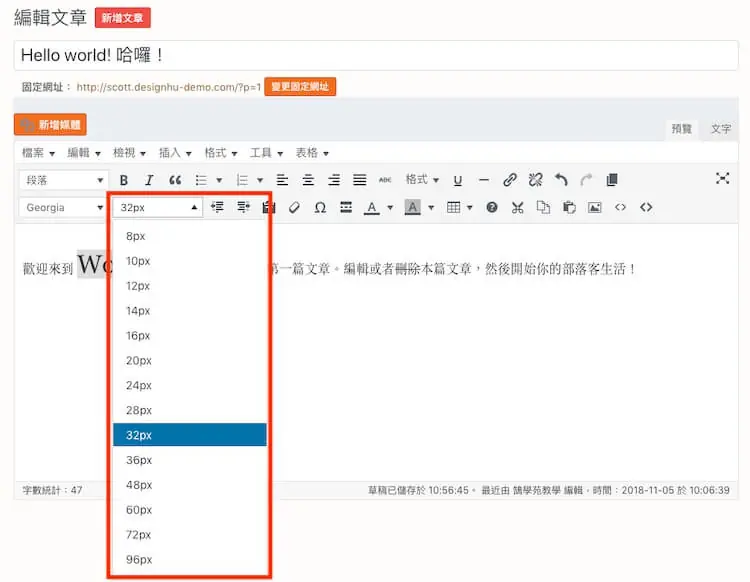Clear formatting with eraser icon

click(x=294, y=208)
